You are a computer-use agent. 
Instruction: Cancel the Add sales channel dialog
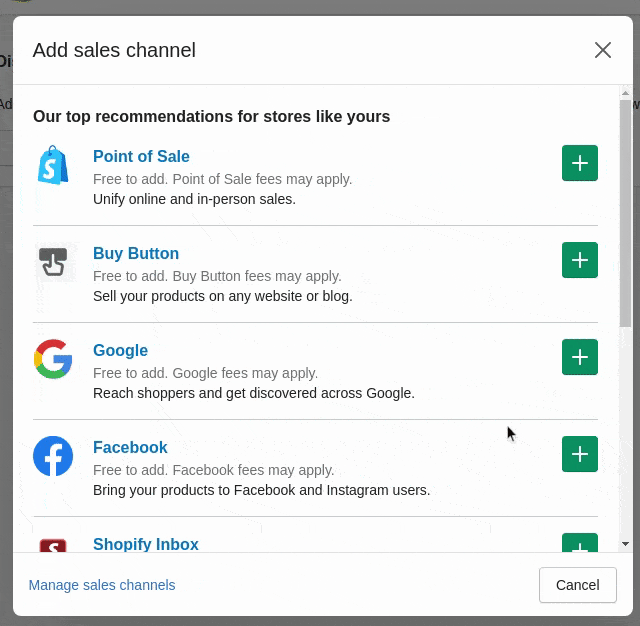[x=578, y=585]
